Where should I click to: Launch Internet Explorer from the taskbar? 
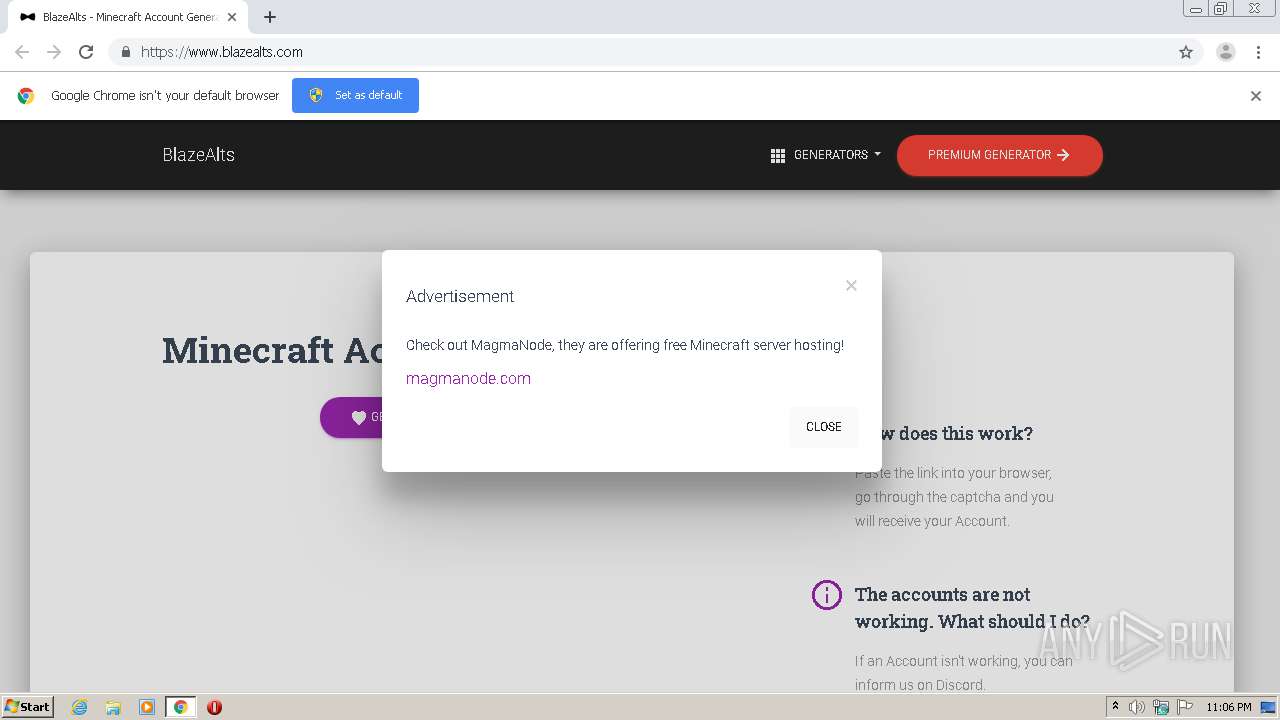79,707
